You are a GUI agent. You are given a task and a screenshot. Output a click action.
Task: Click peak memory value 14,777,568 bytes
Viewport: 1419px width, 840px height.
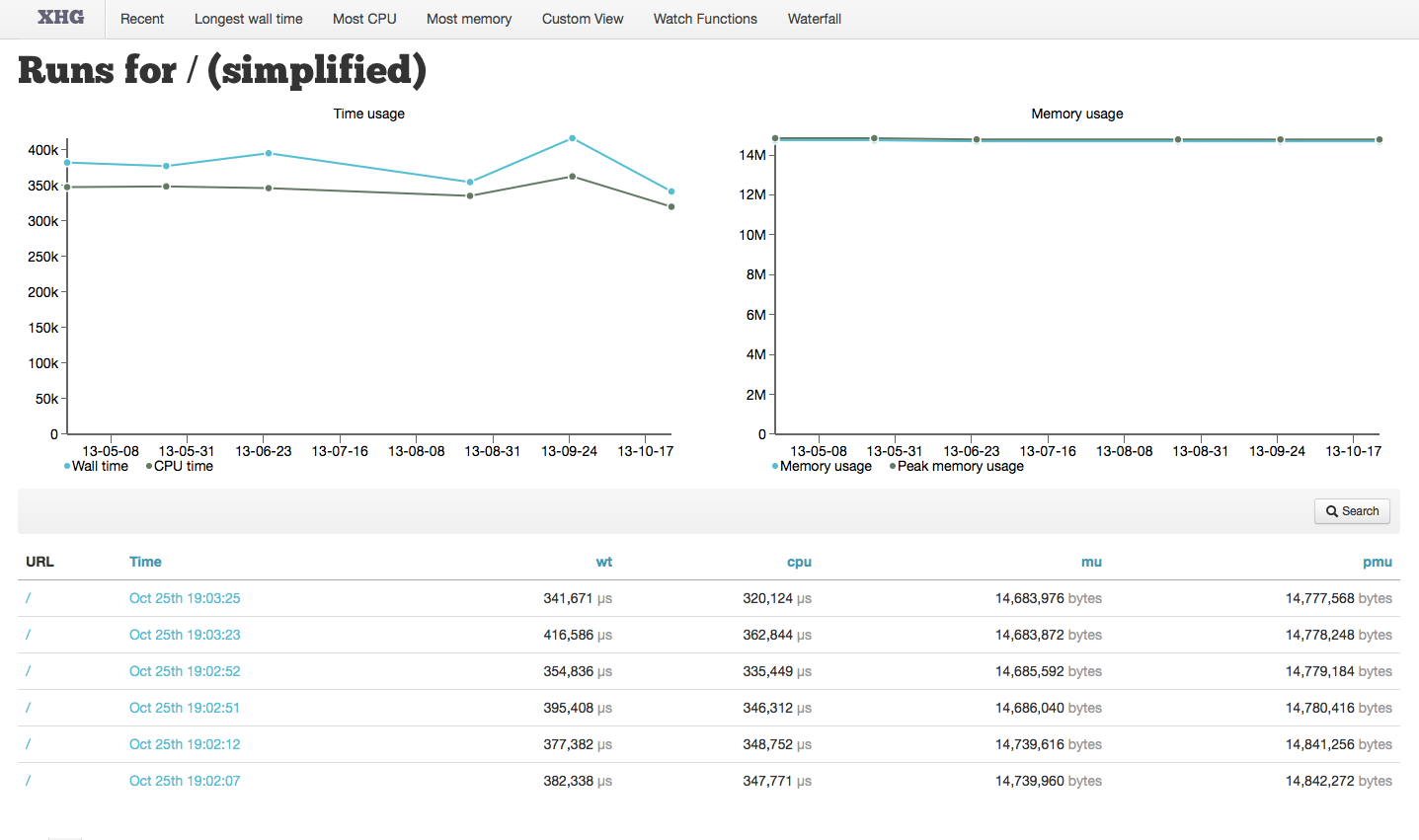(x=1339, y=598)
